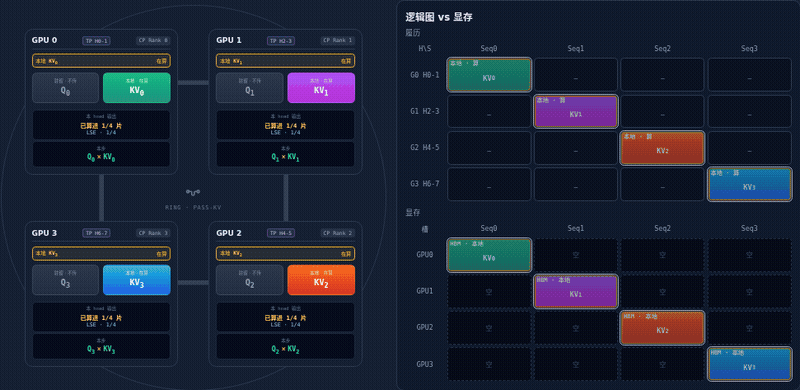
Task: Select the Q₀ query block
Action: coord(65,88)
